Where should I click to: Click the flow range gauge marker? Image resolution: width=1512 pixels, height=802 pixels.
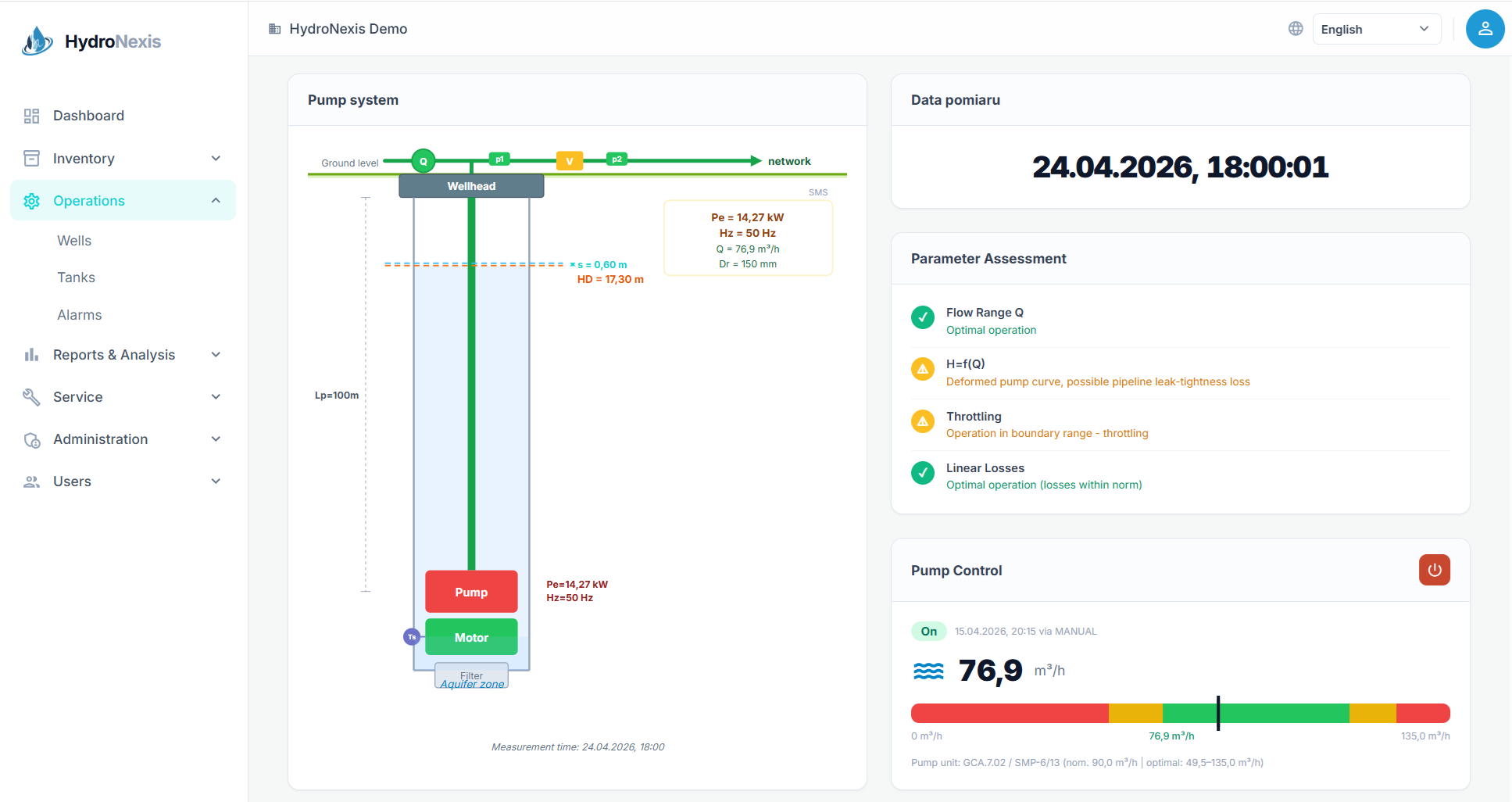coord(1218,713)
